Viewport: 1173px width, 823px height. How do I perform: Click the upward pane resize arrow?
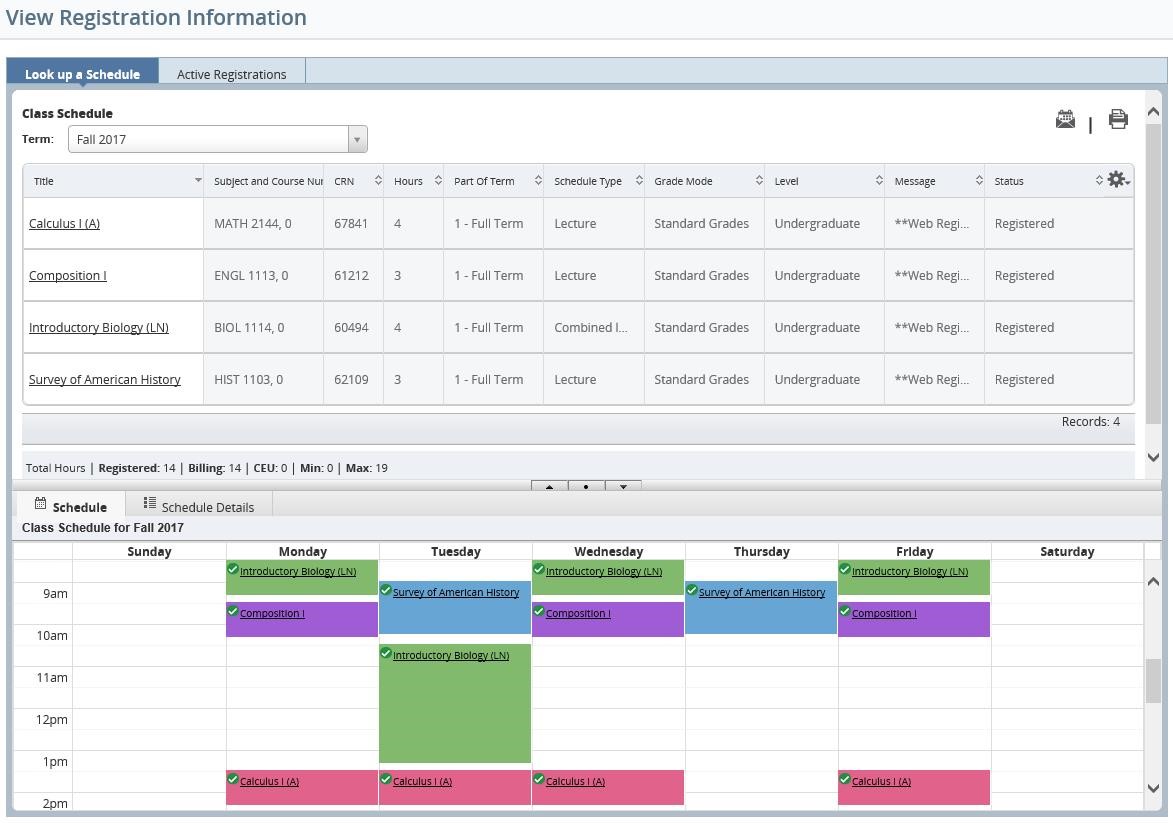548,487
